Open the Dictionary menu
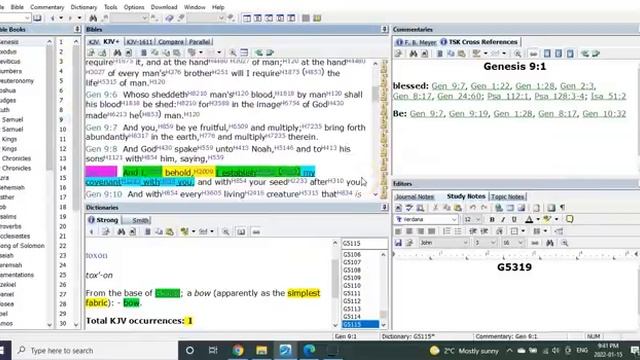This screenshot has width=640, height=360. [x=84, y=7]
